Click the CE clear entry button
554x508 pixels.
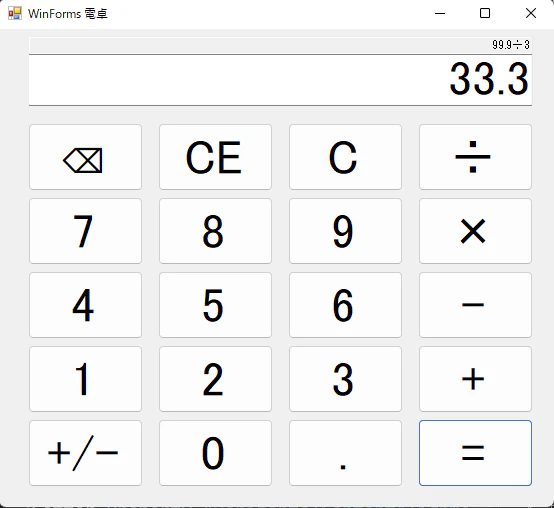click(215, 157)
